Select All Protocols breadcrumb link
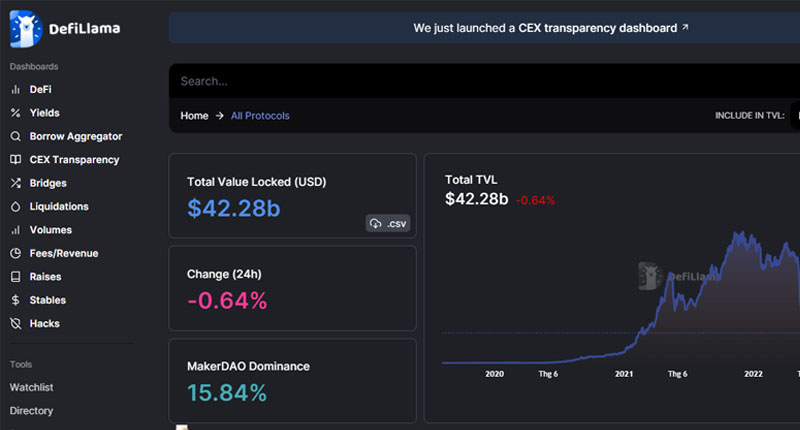 [x=260, y=116]
